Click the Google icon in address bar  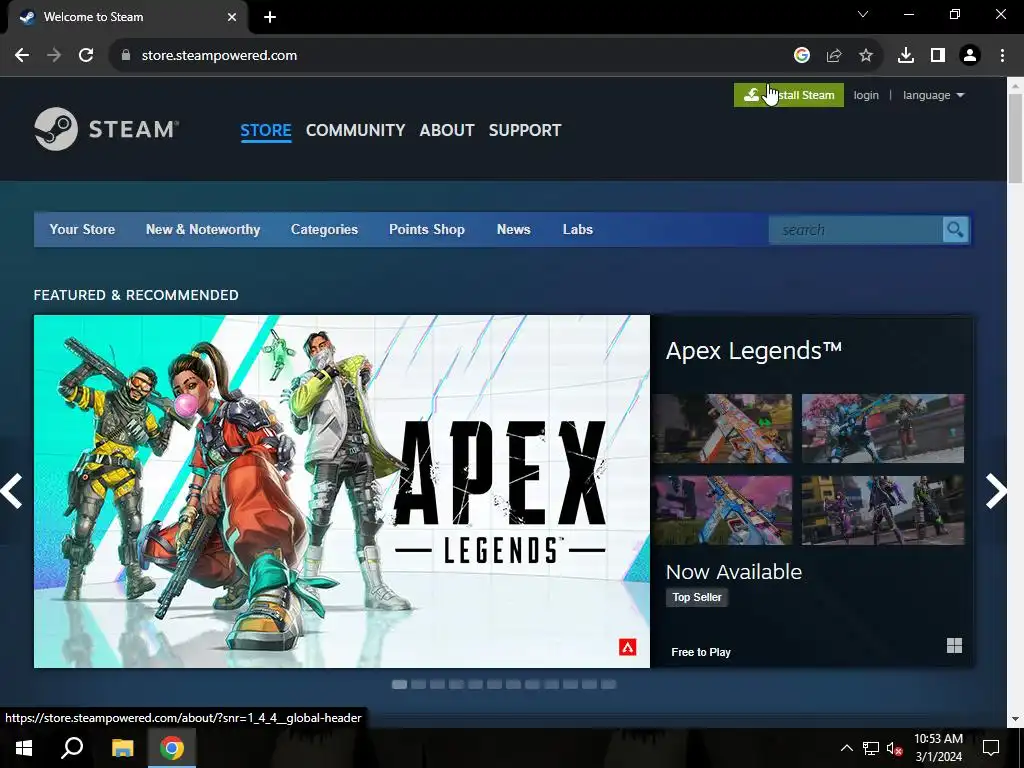(801, 56)
